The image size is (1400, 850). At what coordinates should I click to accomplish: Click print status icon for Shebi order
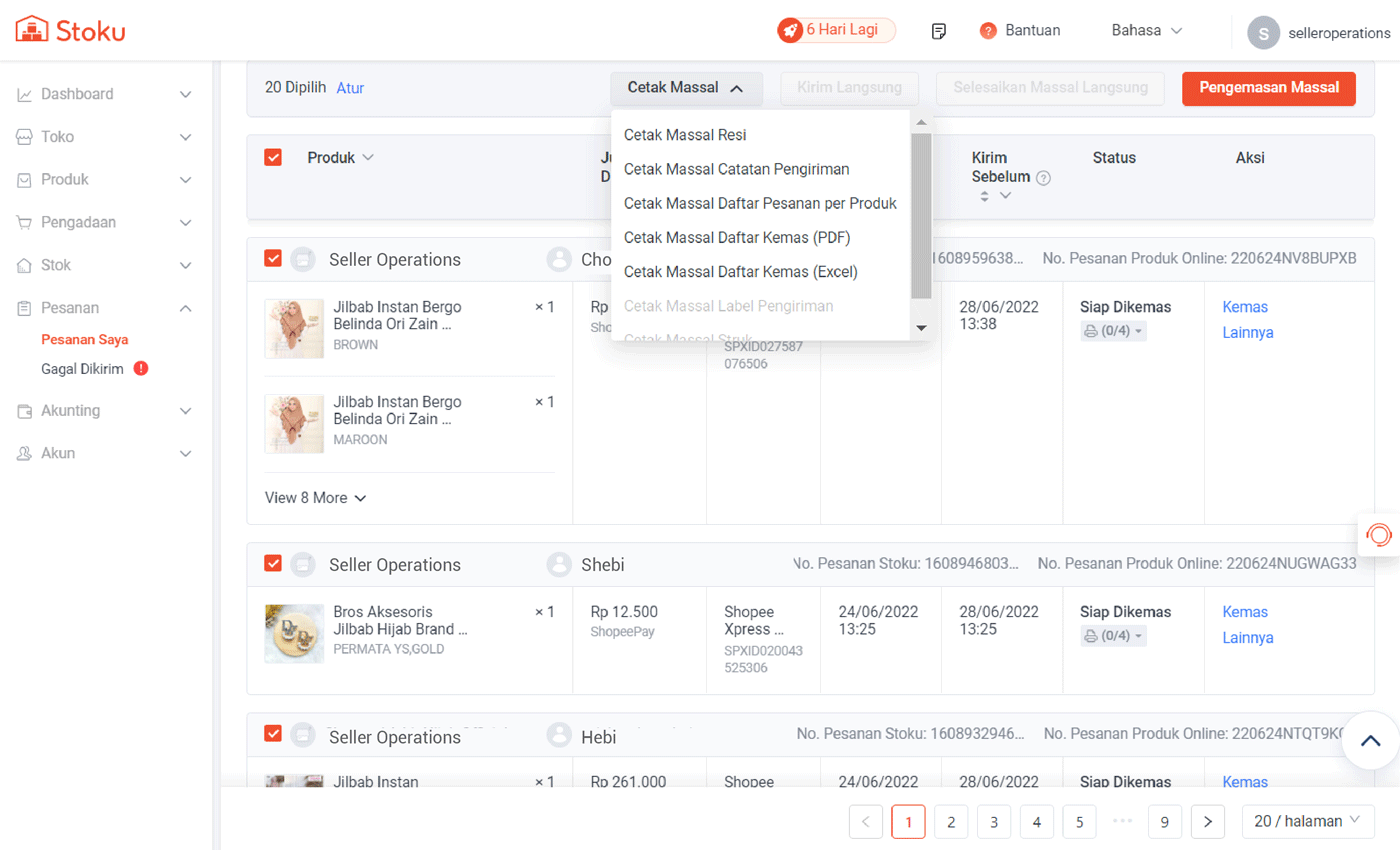(x=1091, y=636)
